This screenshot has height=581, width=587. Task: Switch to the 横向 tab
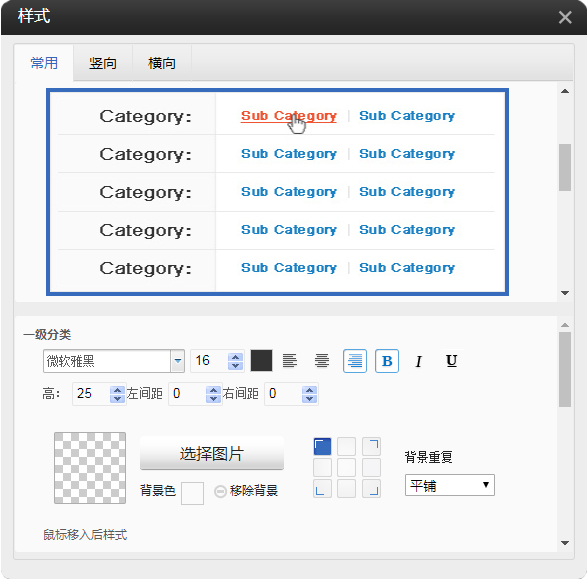162,63
